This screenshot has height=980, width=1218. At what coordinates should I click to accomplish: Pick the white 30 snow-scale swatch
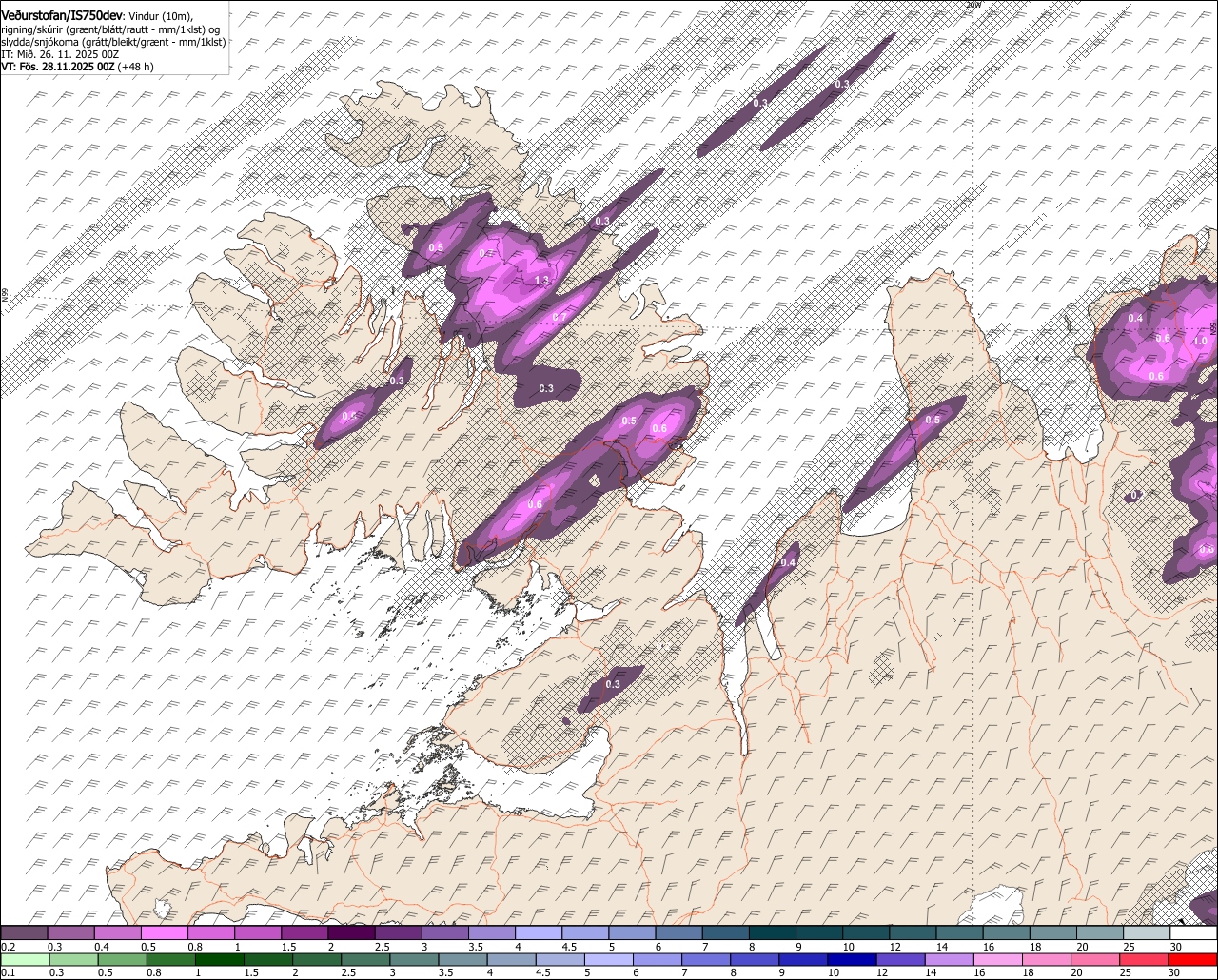point(1193,932)
